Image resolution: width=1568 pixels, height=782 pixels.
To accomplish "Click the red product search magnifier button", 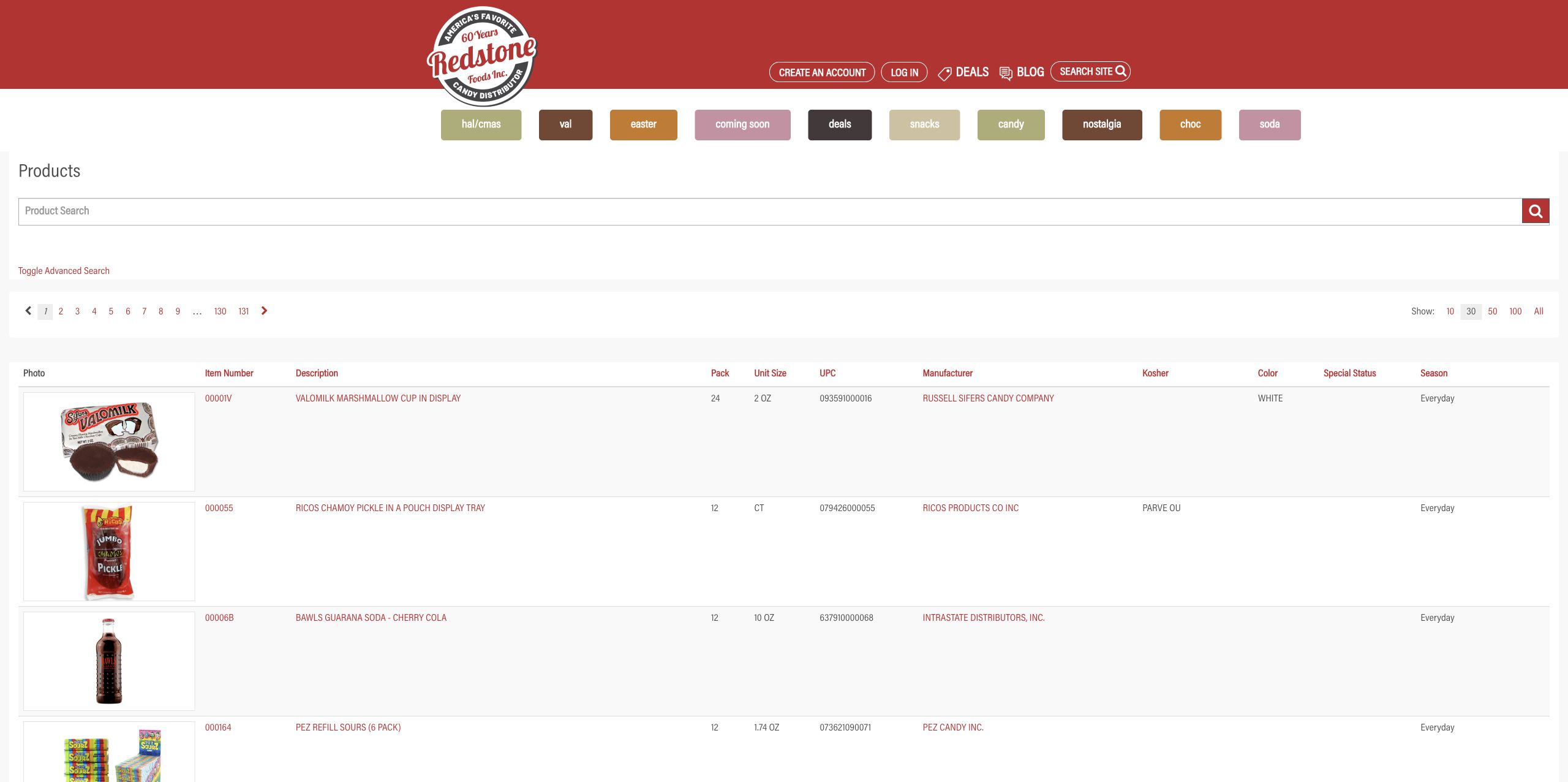I will coord(1536,211).
